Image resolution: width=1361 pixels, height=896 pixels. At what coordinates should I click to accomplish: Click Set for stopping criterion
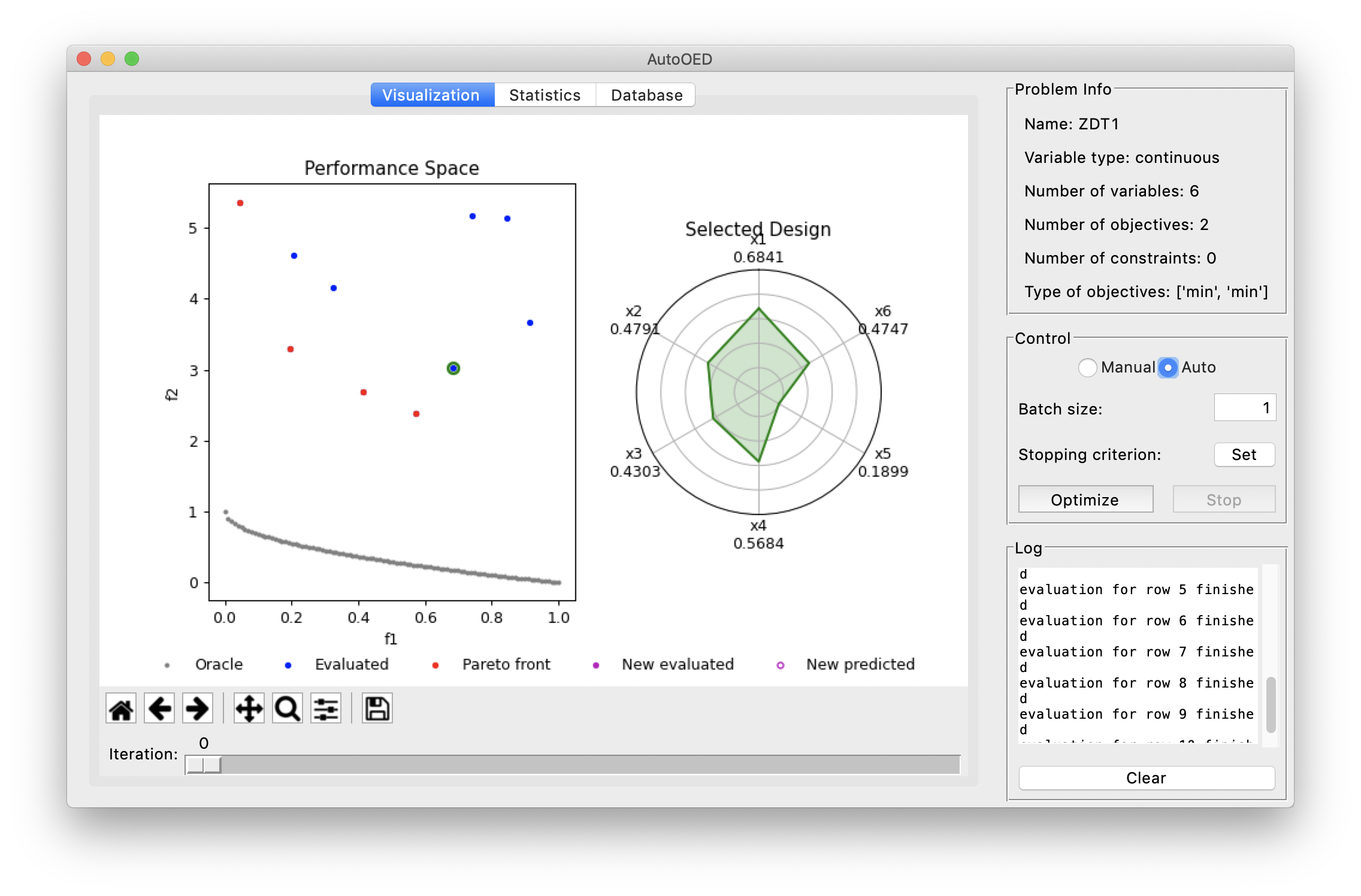pos(1244,455)
